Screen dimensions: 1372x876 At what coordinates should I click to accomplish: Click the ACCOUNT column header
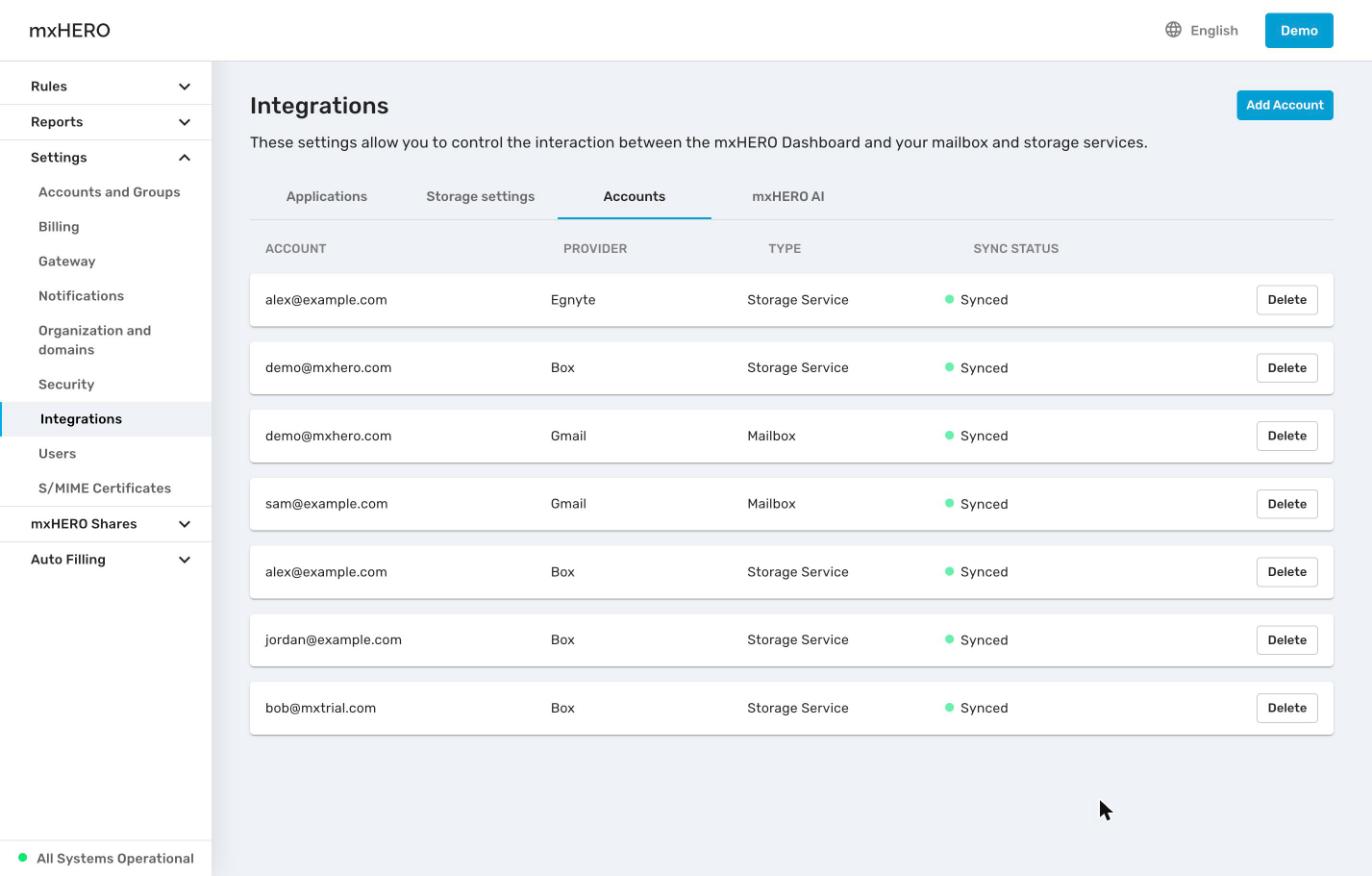pyautogui.click(x=296, y=249)
